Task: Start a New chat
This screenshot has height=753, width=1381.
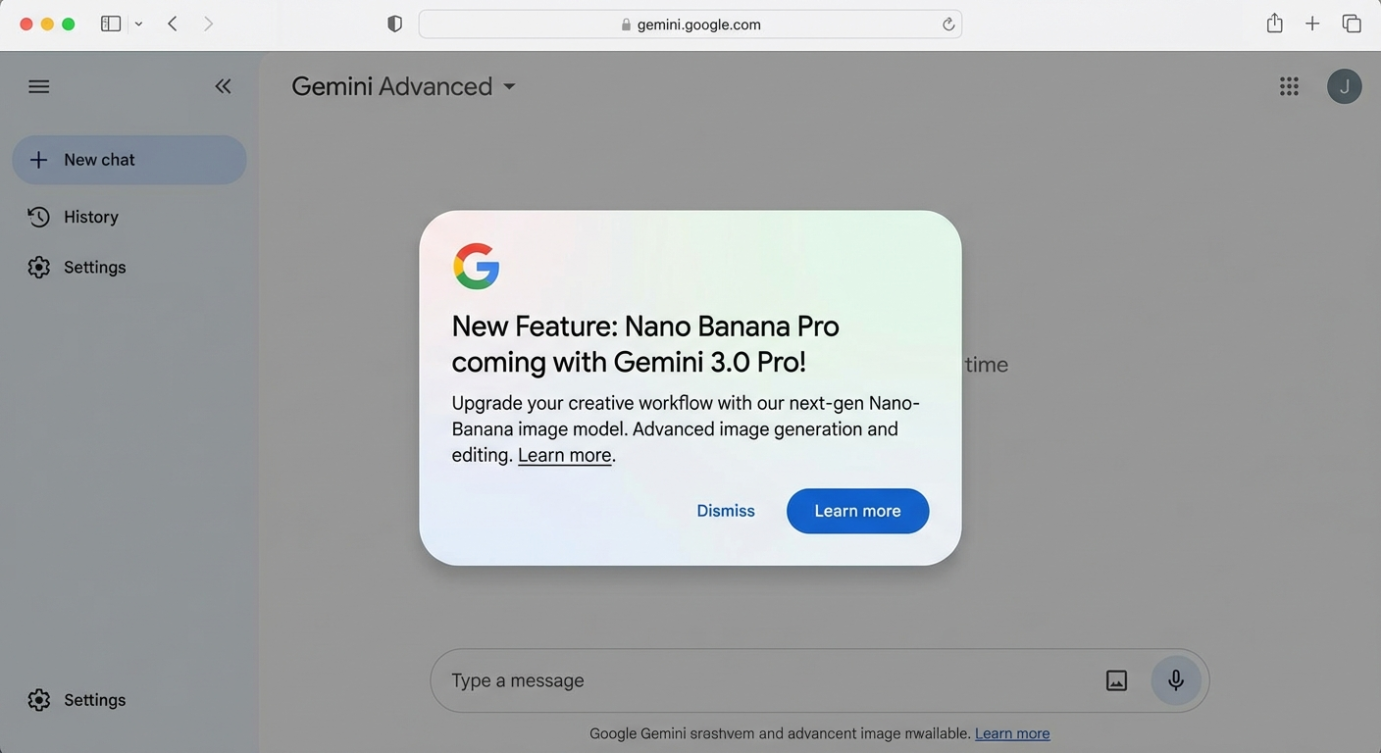Action: [x=129, y=160]
